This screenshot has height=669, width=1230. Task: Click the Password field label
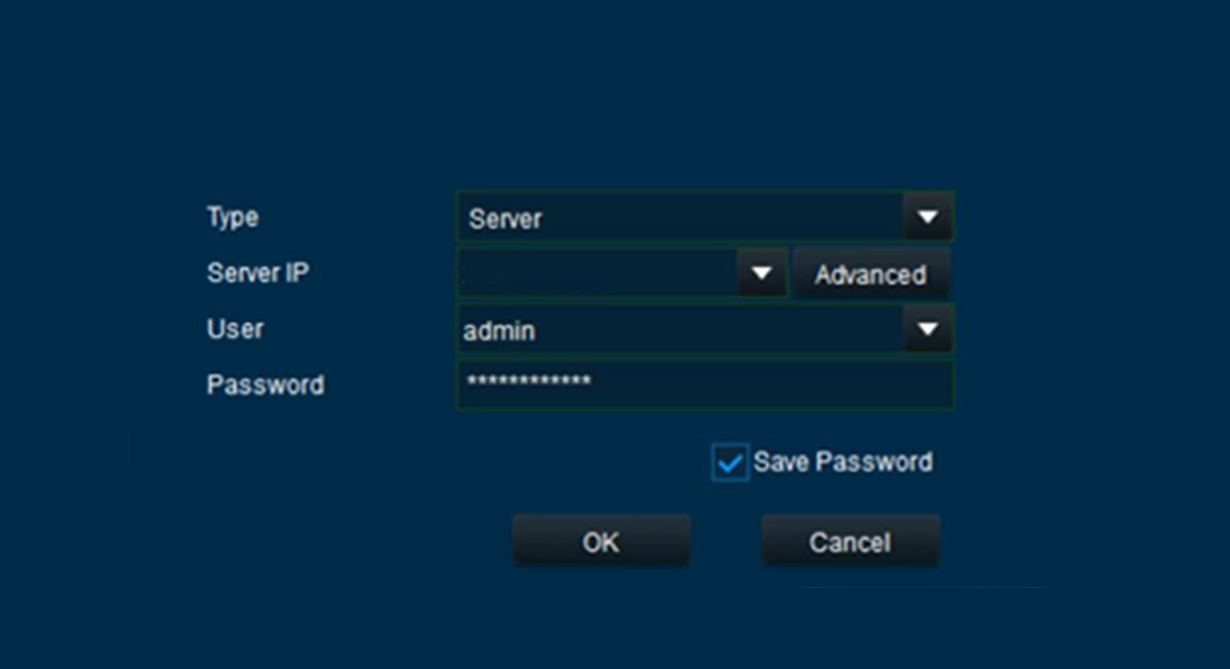[x=265, y=385]
